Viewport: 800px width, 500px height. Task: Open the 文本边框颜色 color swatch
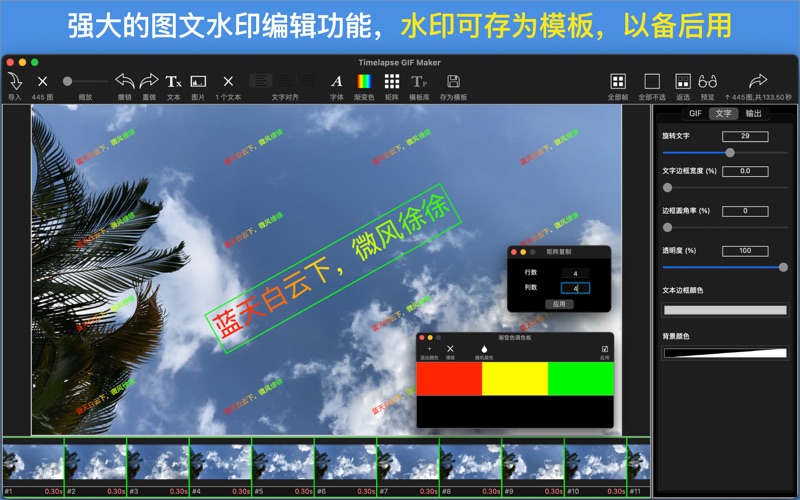[725, 310]
